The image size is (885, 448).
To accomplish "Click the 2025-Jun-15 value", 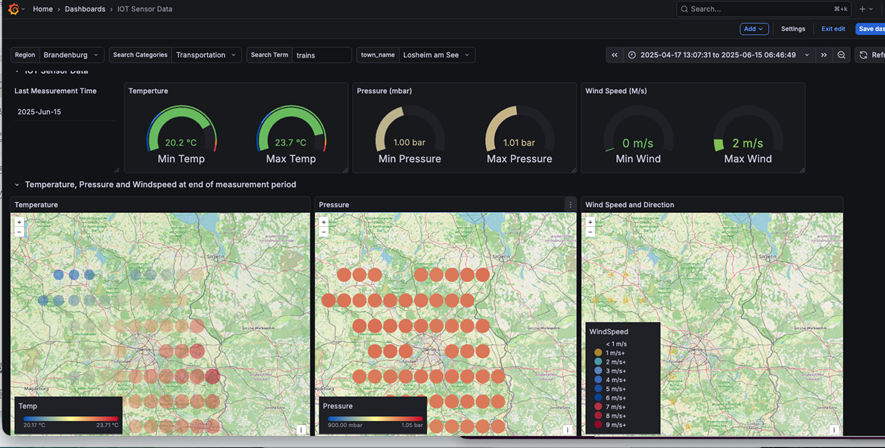I will tap(39, 112).
